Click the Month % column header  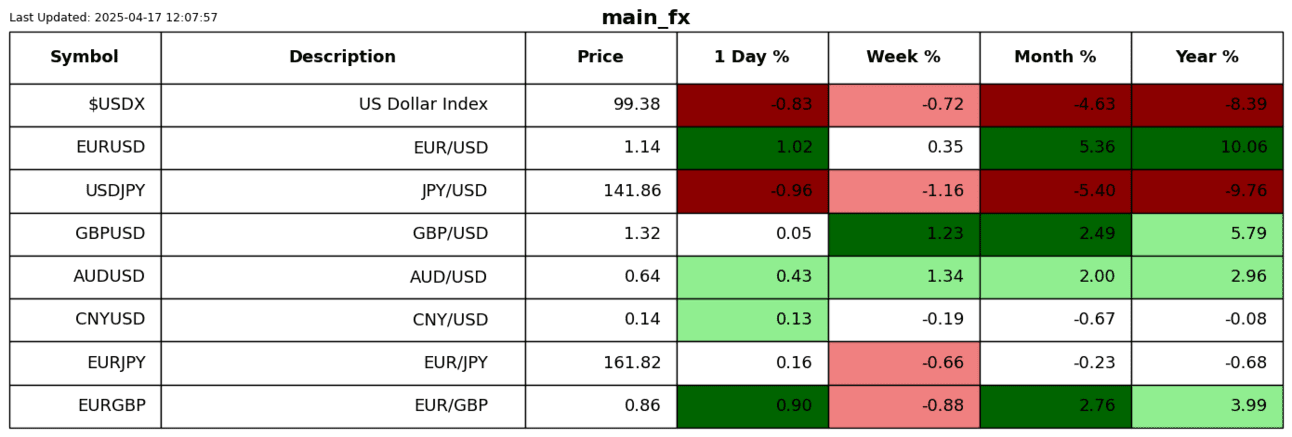pyautogui.click(x=1055, y=58)
